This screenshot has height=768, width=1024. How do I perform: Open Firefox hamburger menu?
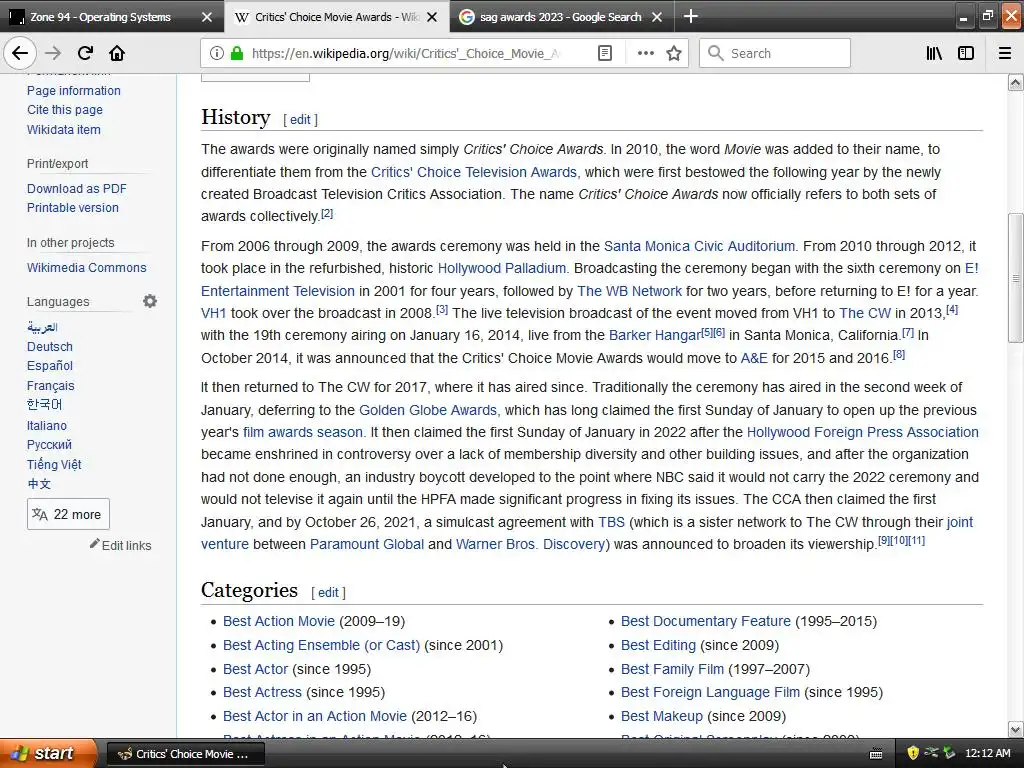(x=1005, y=53)
